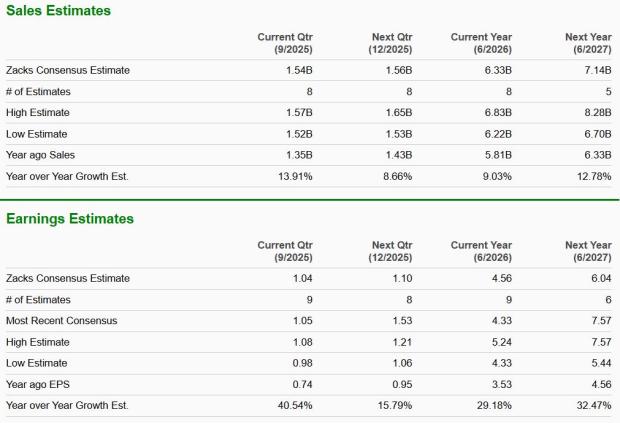620x423 pixels.
Task: Click Next Year (6/2027) header in Earnings Estimates
Action: 588,250
